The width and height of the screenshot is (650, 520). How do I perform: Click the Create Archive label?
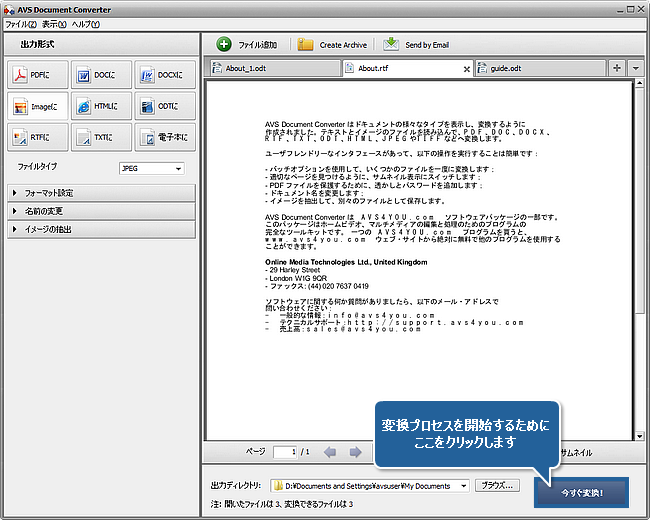pyautogui.click(x=343, y=45)
